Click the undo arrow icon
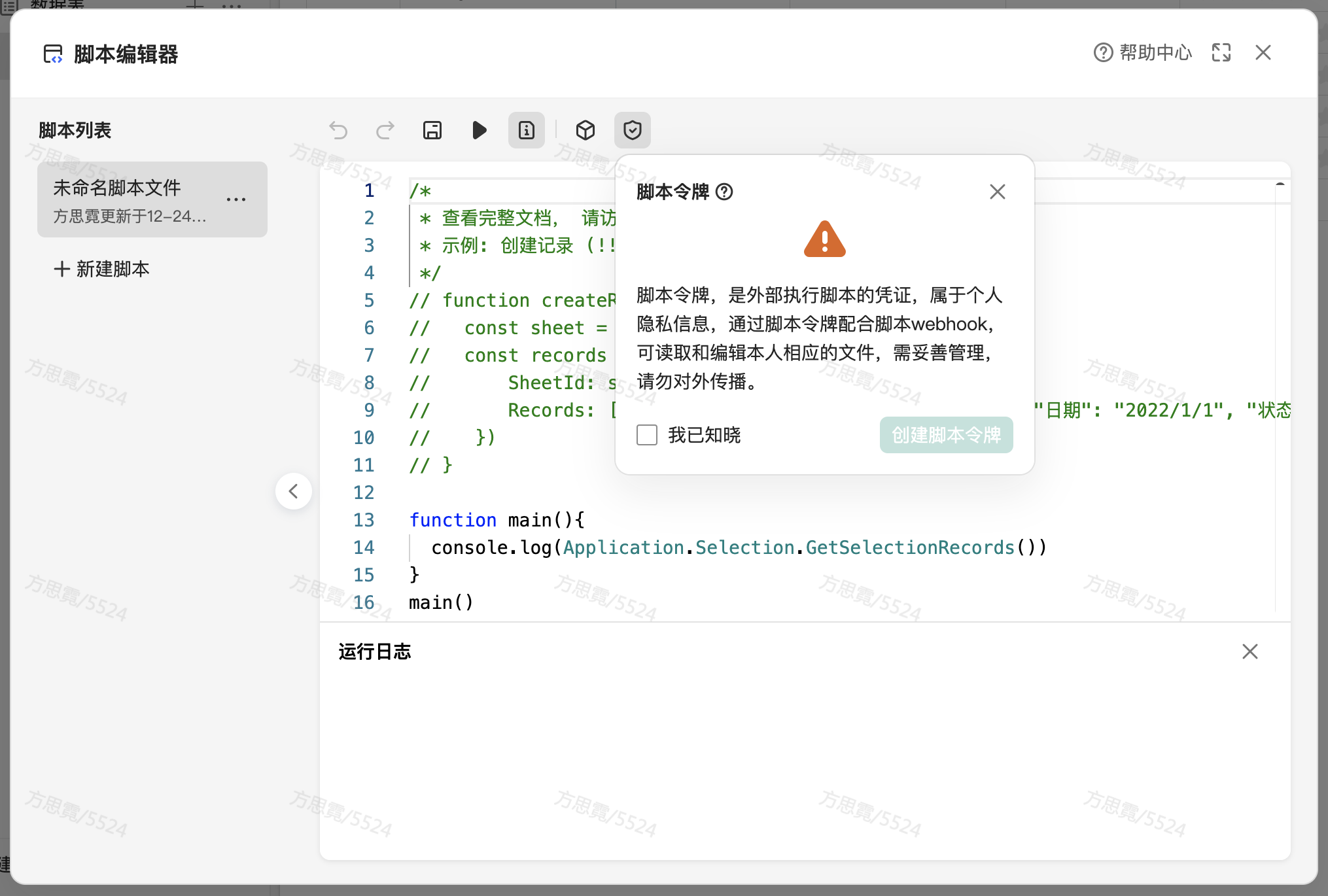This screenshot has height=896, width=1328. 338,130
